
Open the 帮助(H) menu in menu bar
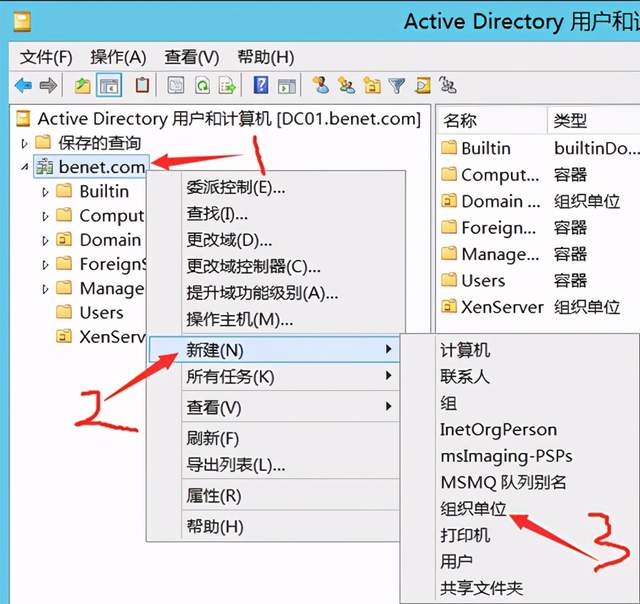(x=266, y=57)
